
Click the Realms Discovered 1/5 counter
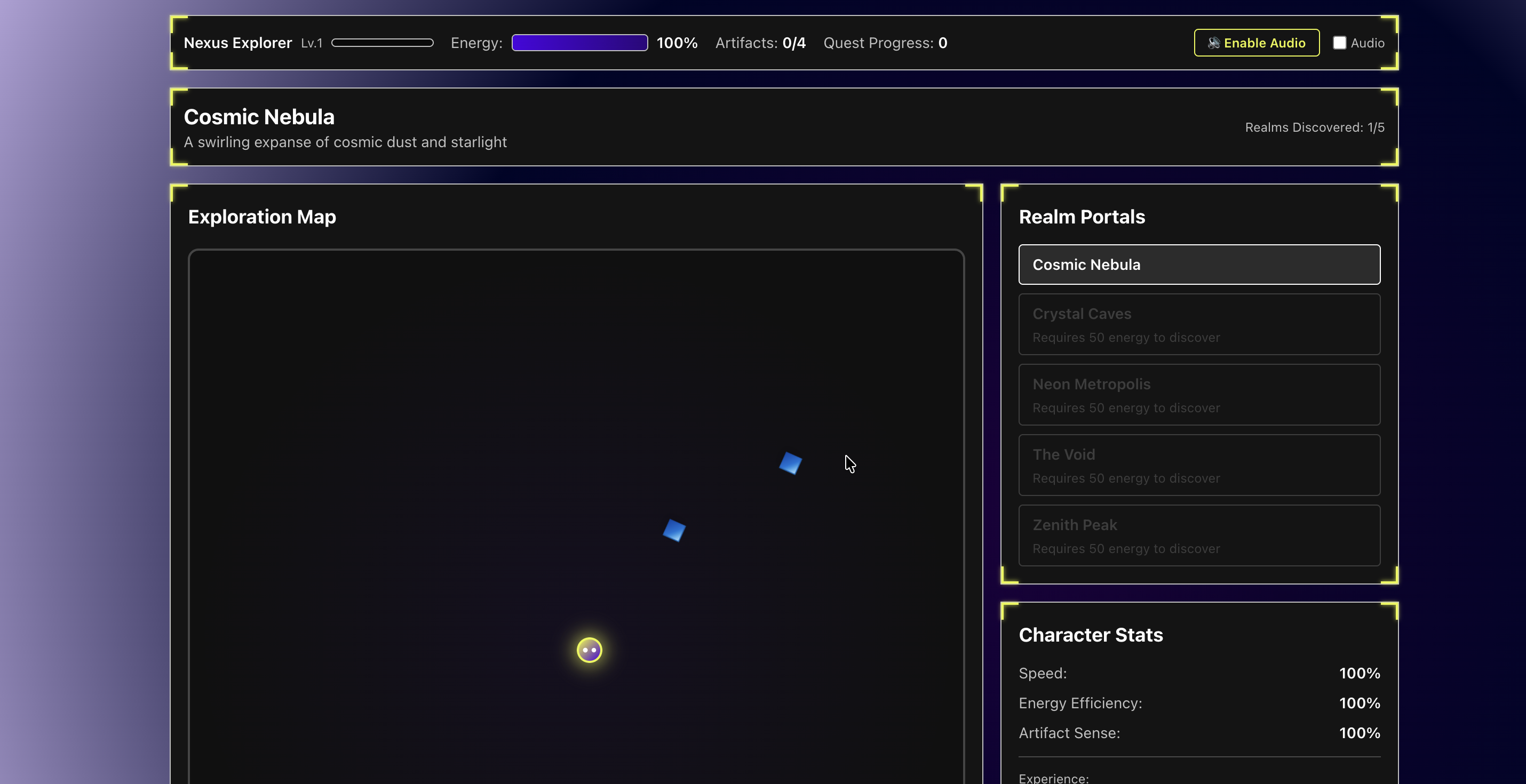click(x=1314, y=127)
